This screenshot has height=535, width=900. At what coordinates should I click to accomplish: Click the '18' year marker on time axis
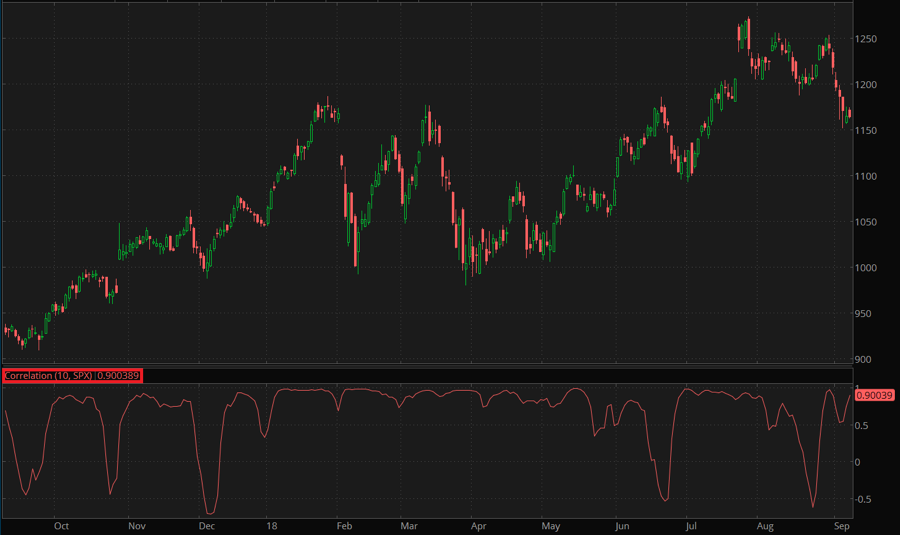click(x=271, y=525)
